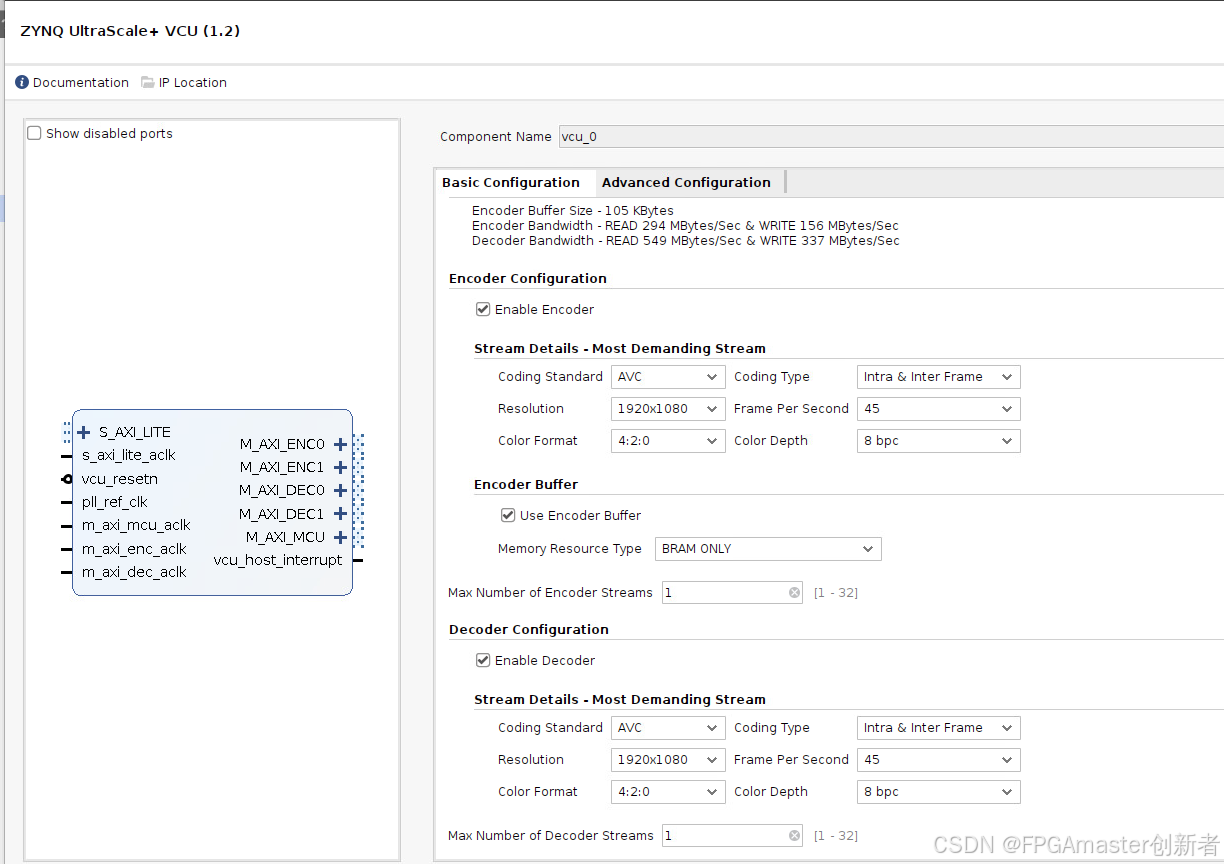Click the Decoder Configuration section heading
The image size is (1224, 864).
pos(529,630)
